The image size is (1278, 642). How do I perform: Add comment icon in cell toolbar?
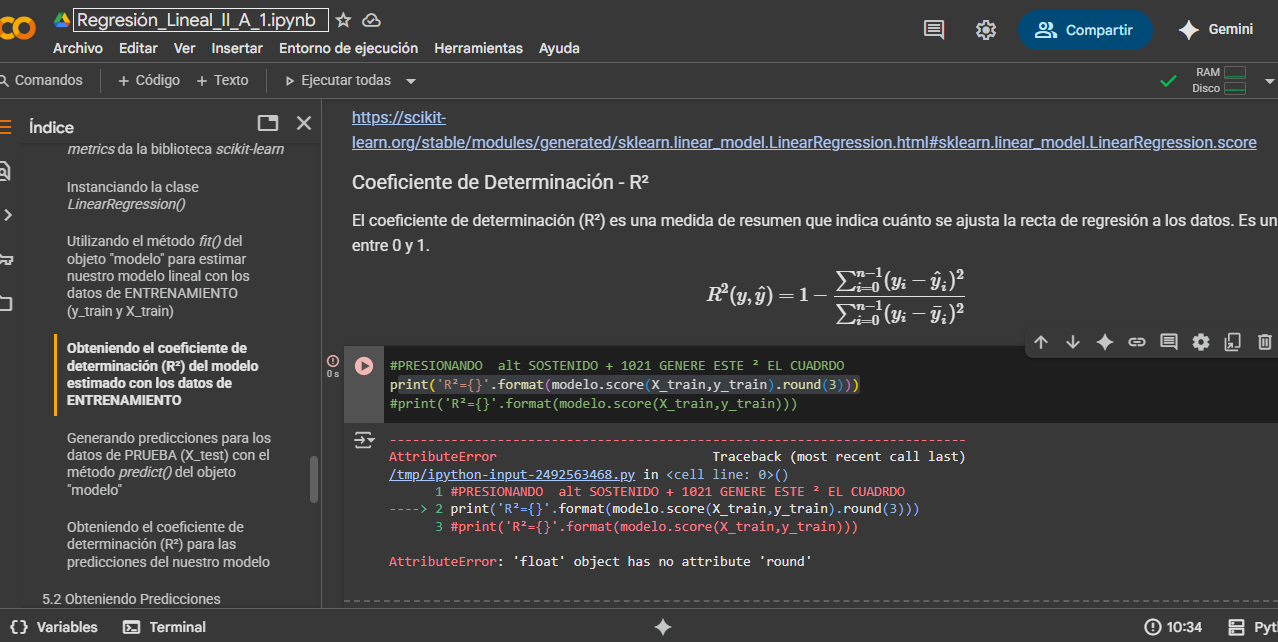[x=1169, y=342]
